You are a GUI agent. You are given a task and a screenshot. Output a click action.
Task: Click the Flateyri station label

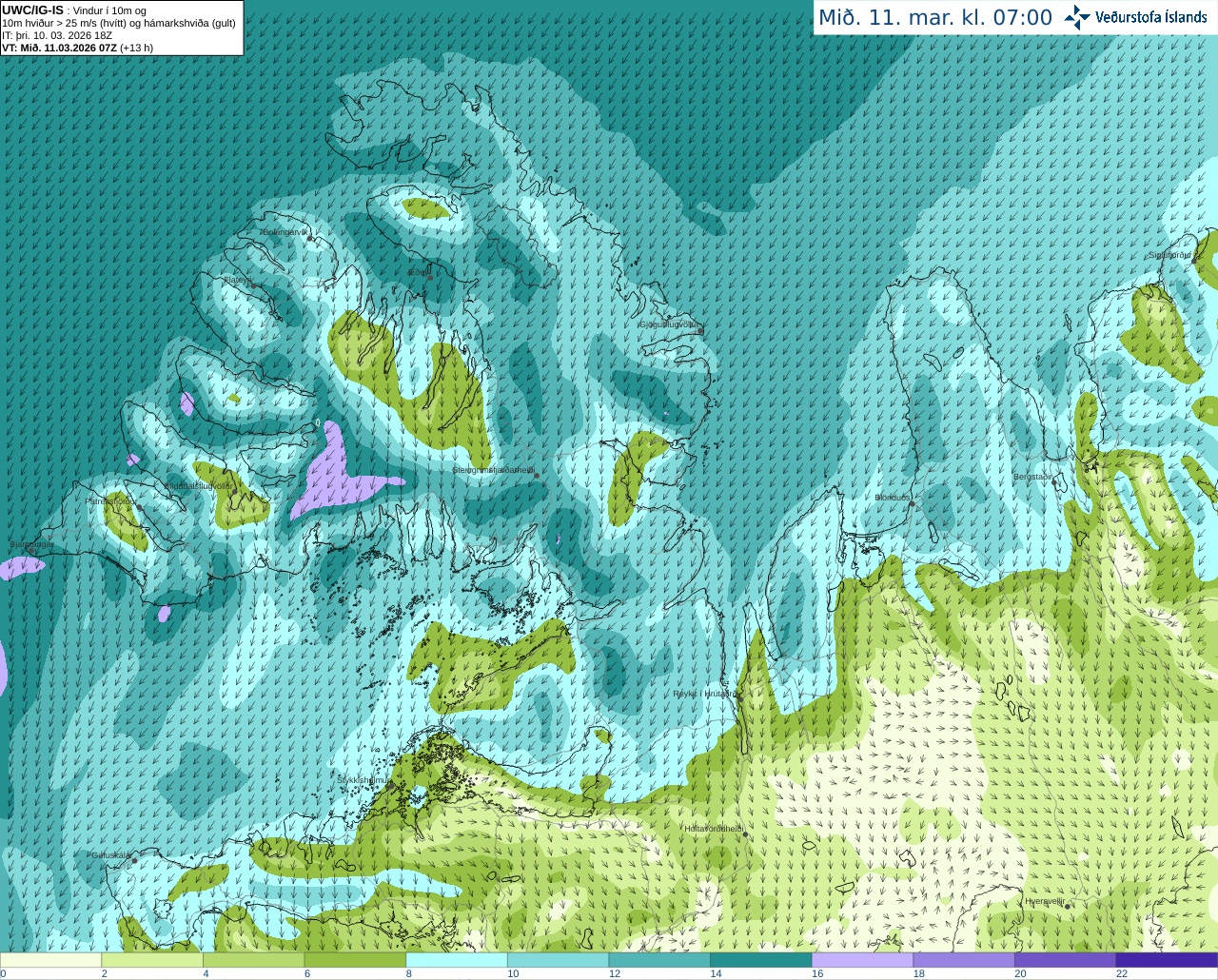tap(237, 280)
